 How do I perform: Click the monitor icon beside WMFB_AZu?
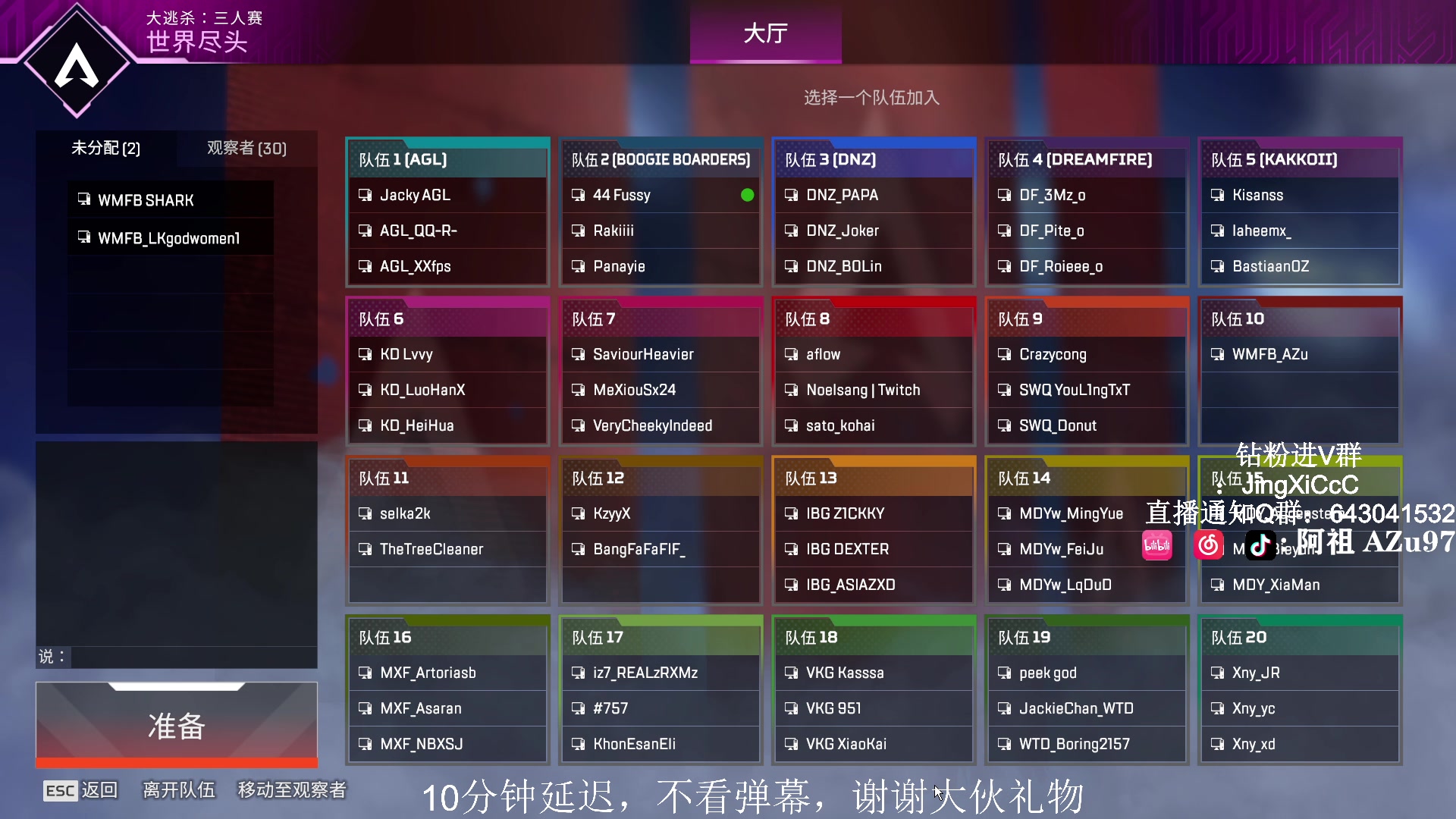point(1218,354)
